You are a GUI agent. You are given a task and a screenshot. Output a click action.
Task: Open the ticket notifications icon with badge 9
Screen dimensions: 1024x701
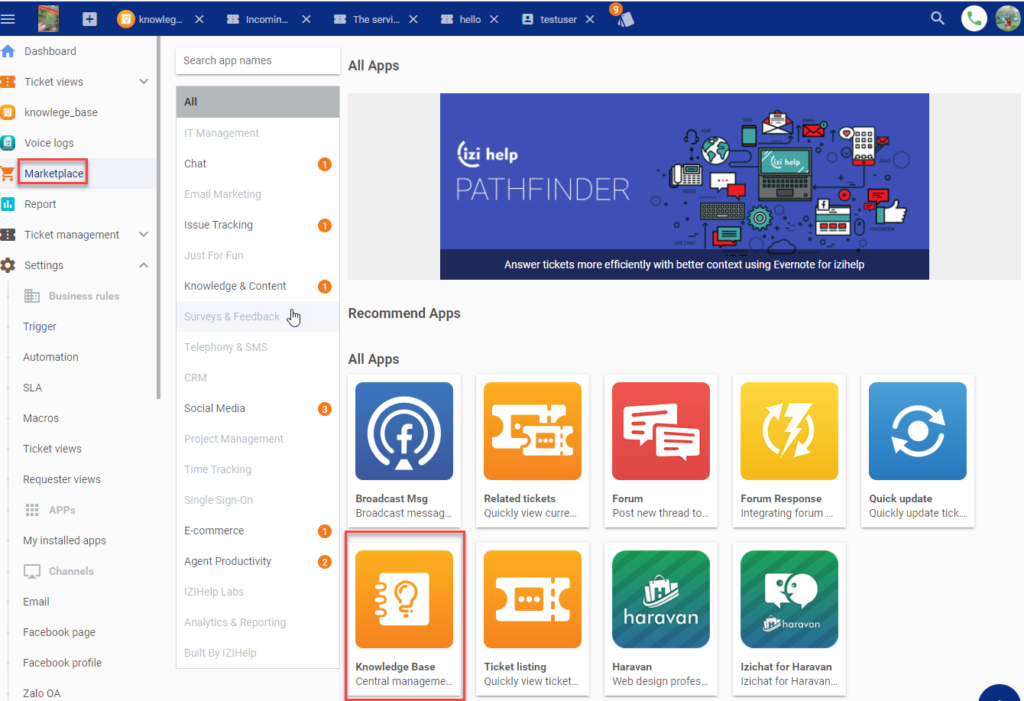coord(622,16)
